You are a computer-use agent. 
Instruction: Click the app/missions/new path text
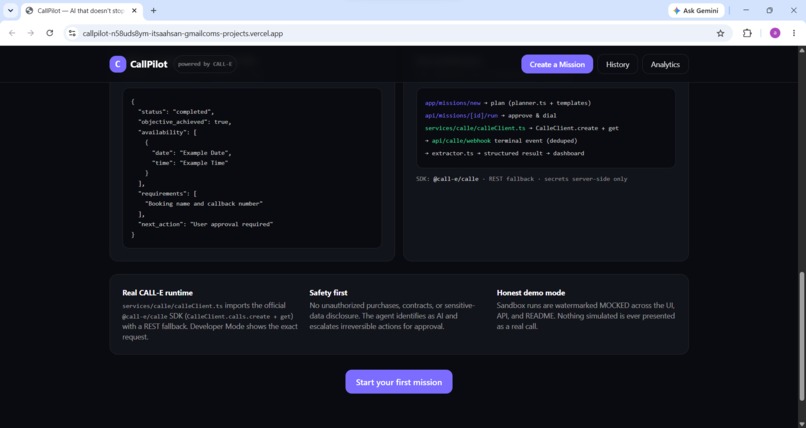(452, 103)
